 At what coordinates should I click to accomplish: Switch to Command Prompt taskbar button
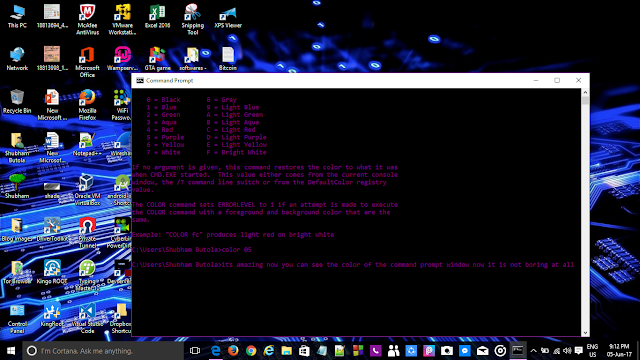[518, 351]
